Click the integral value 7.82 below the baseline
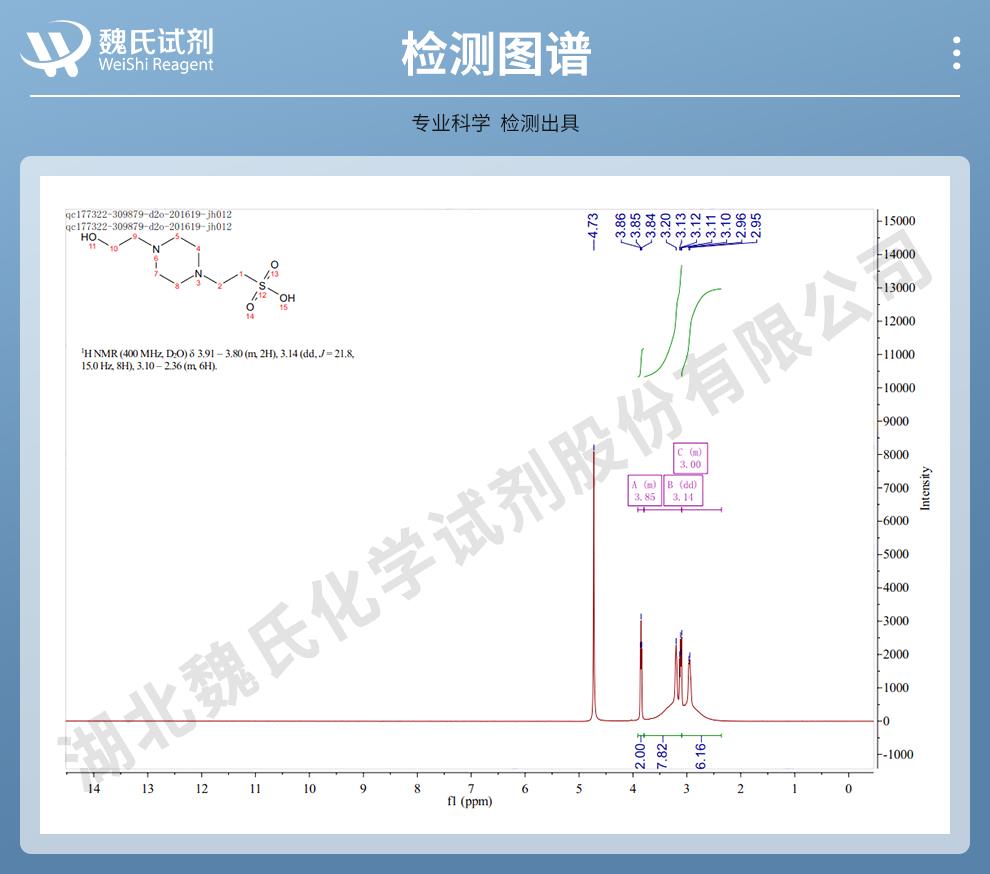 (x=661, y=755)
